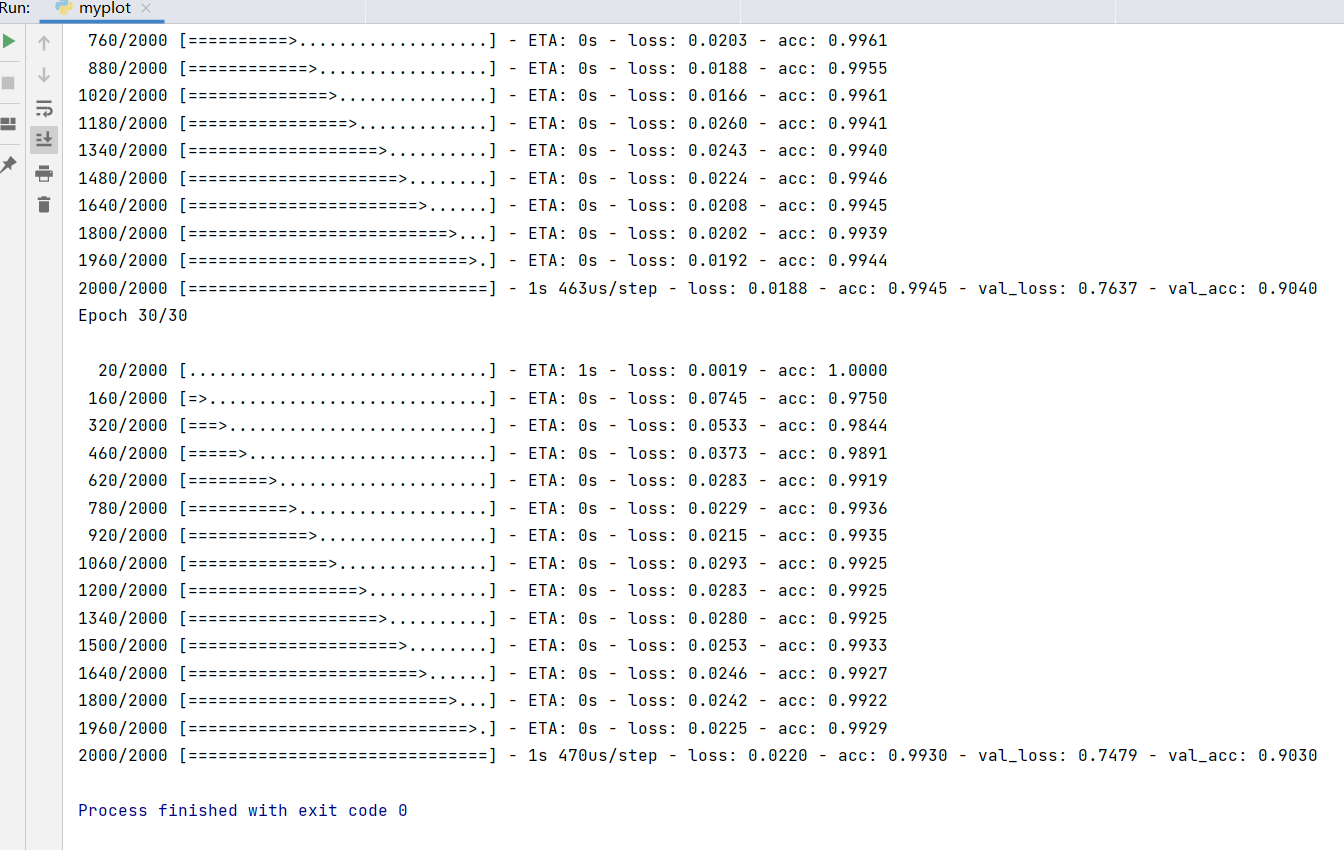Pin the Run tab with the pin icon

(x=9, y=164)
